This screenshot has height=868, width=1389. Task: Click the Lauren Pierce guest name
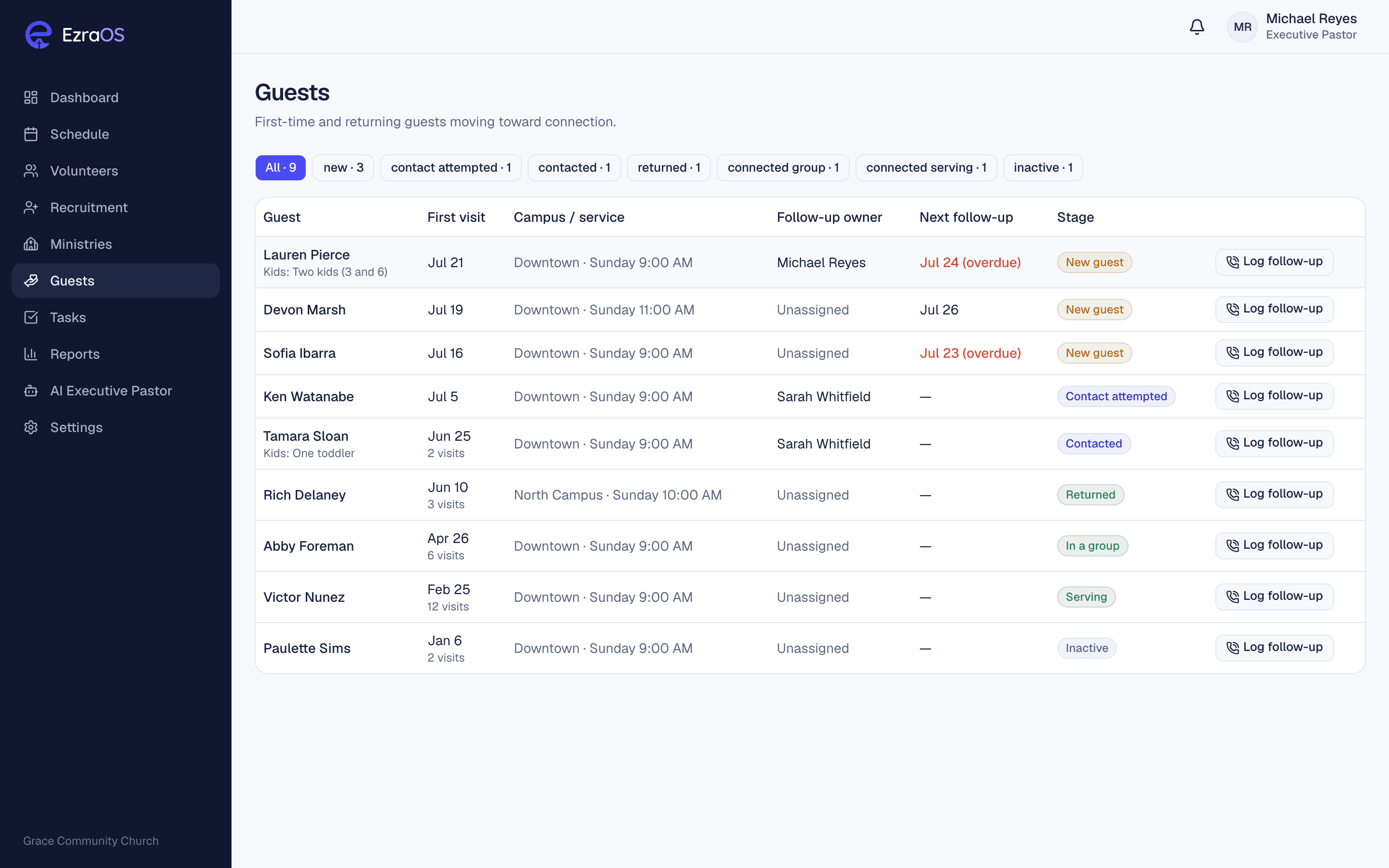pos(306,255)
